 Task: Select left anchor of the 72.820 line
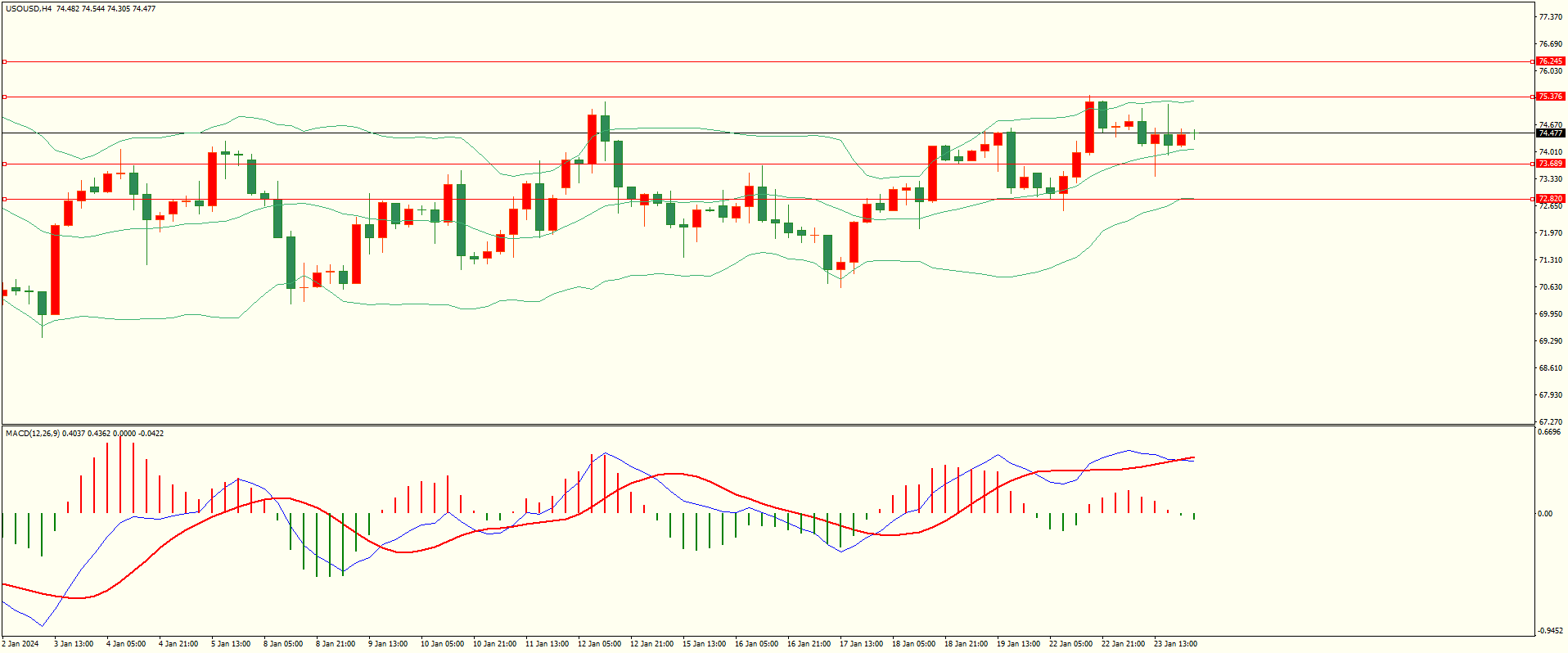click(x=4, y=199)
